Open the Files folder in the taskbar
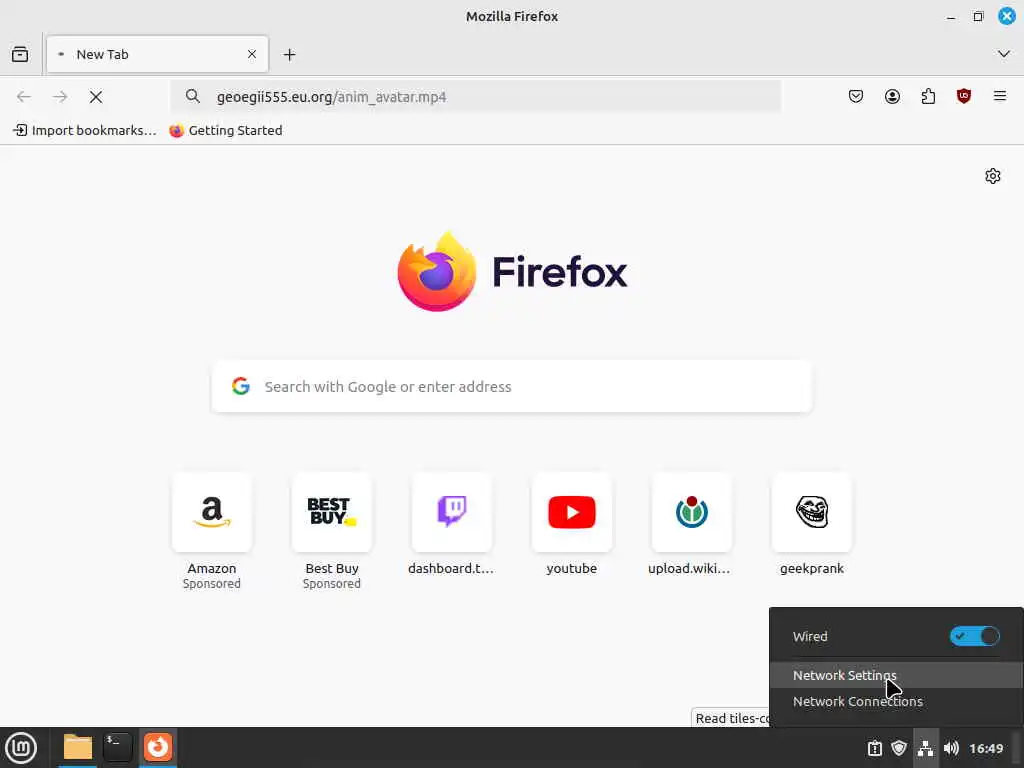This screenshot has height=768, width=1024. click(78, 748)
